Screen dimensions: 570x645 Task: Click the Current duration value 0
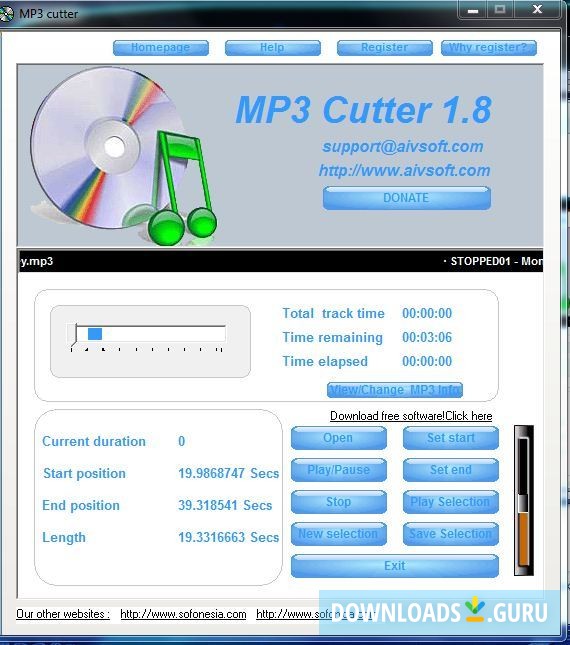(181, 441)
